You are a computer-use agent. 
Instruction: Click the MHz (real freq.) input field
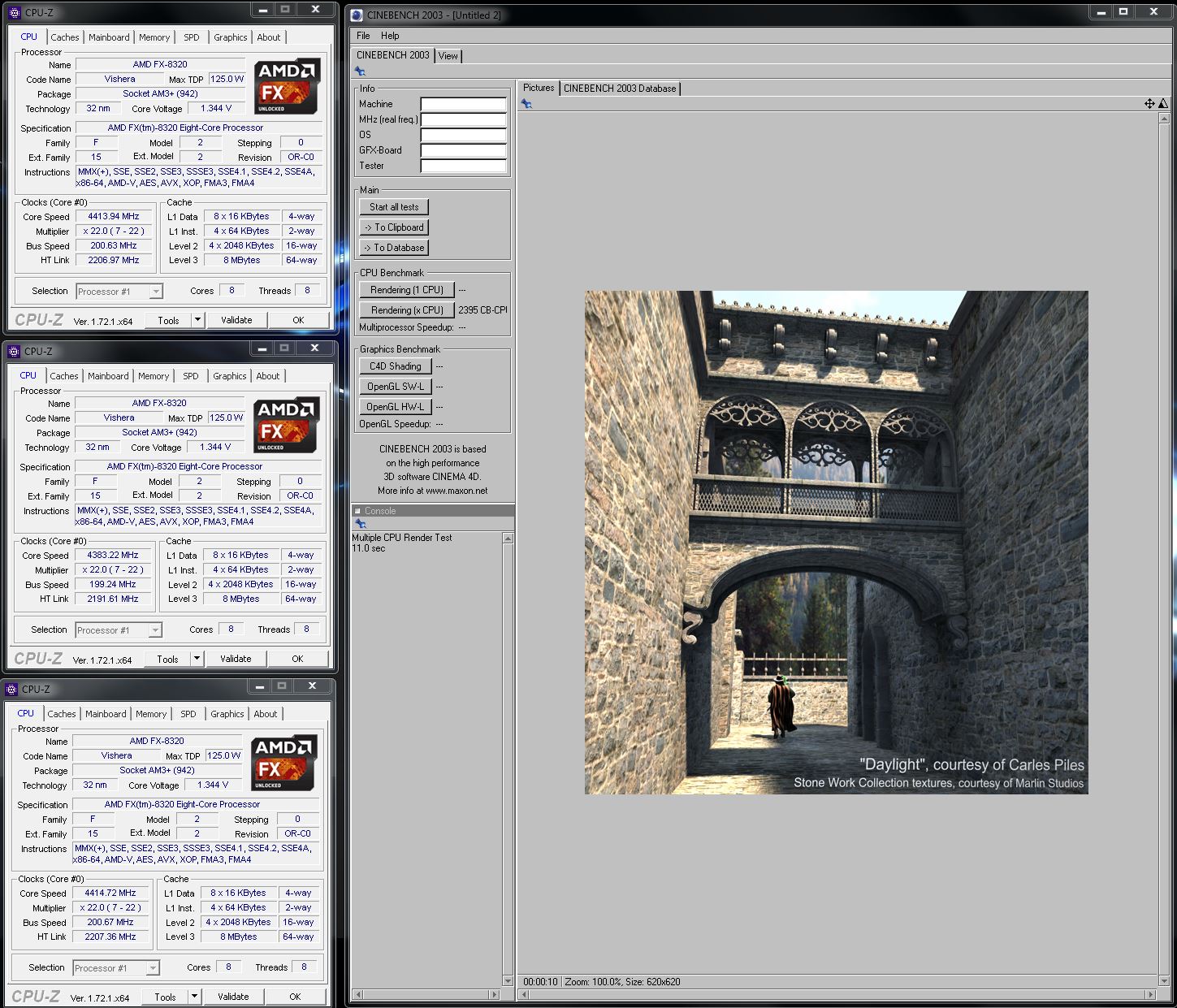point(463,119)
